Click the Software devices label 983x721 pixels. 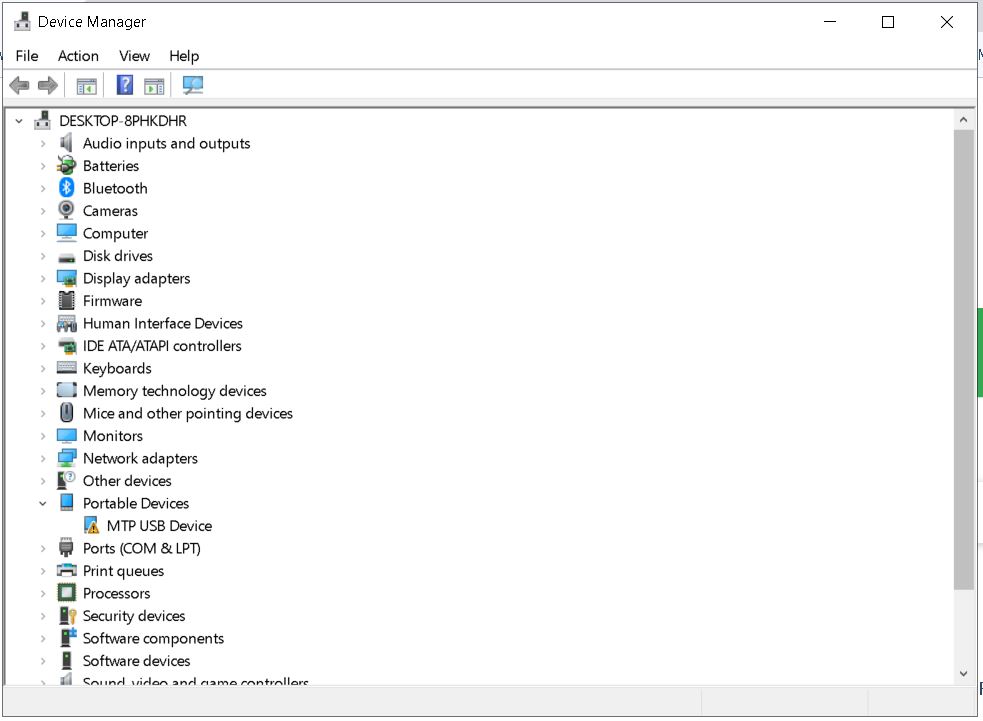click(x=137, y=661)
